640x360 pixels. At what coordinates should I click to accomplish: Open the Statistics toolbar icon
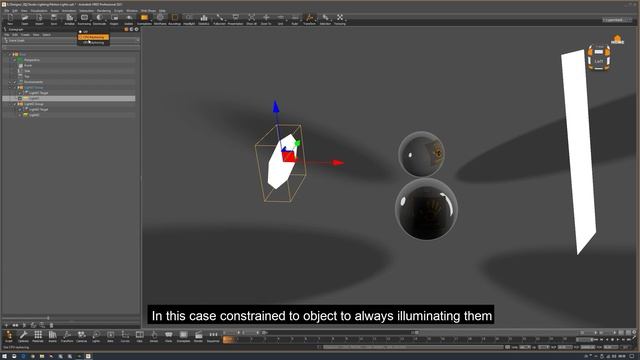click(204, 19)
